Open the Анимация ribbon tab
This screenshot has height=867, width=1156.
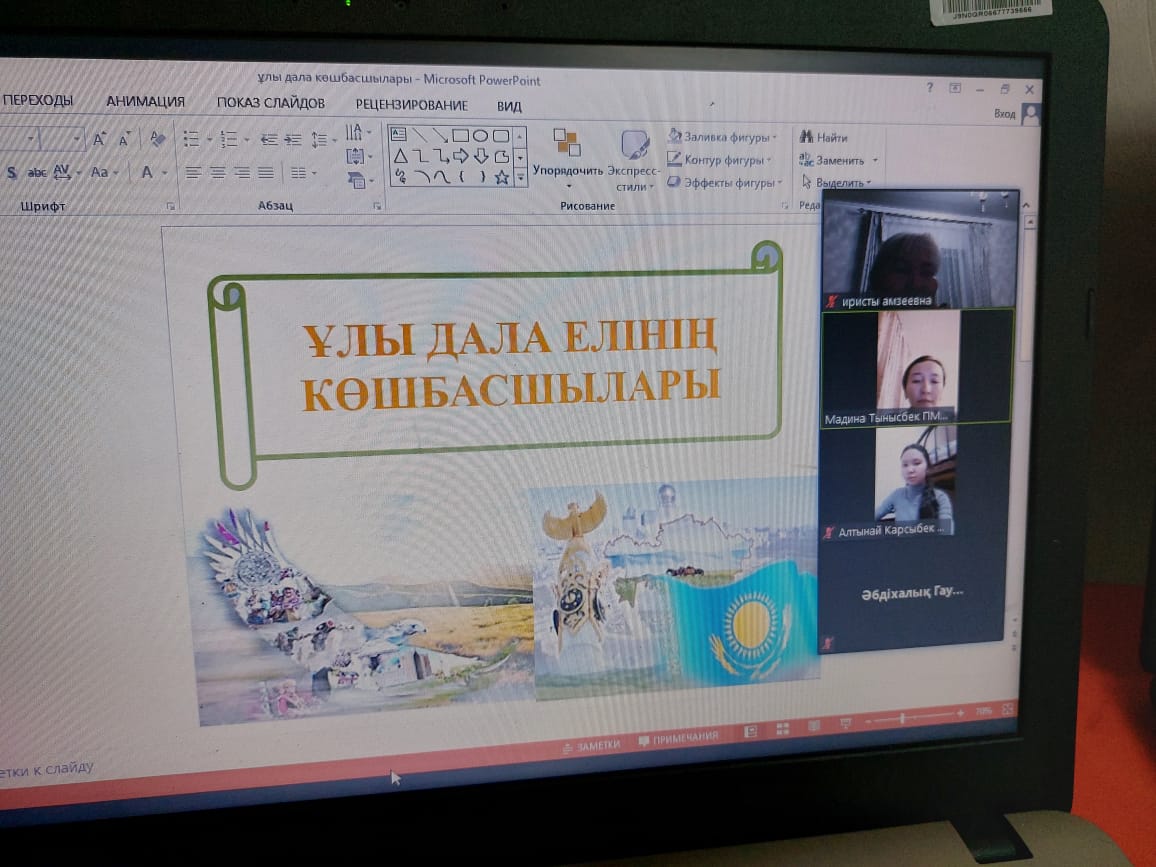pos(145,101)
